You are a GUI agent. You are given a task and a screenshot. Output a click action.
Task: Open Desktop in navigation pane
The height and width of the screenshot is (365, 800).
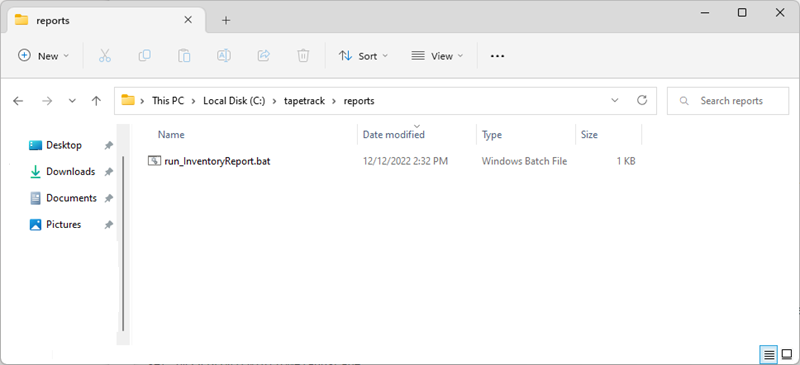[64, 145]
